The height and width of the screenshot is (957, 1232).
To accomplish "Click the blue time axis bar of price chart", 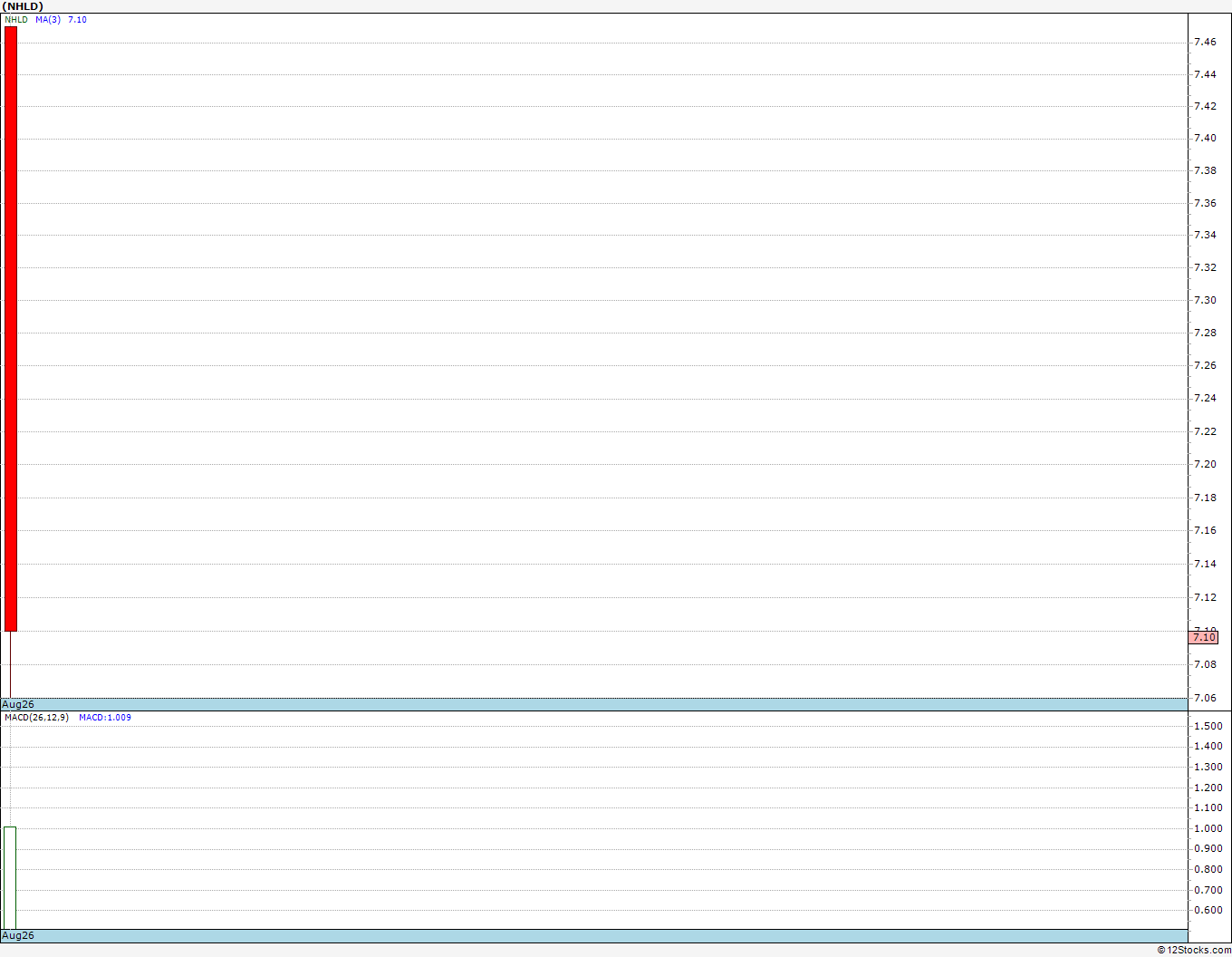I will [594, 704].
